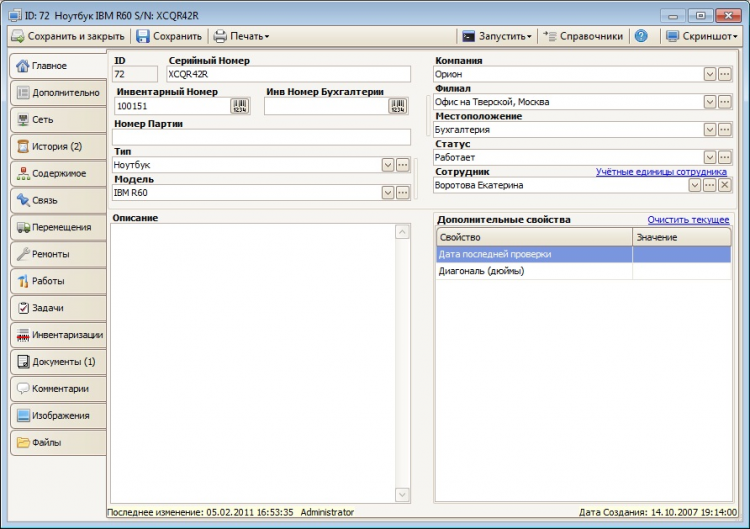Open the Документы (1) tab
This screenshot has height=529, width=750.
pyautogui.click(x=58, y=362)
